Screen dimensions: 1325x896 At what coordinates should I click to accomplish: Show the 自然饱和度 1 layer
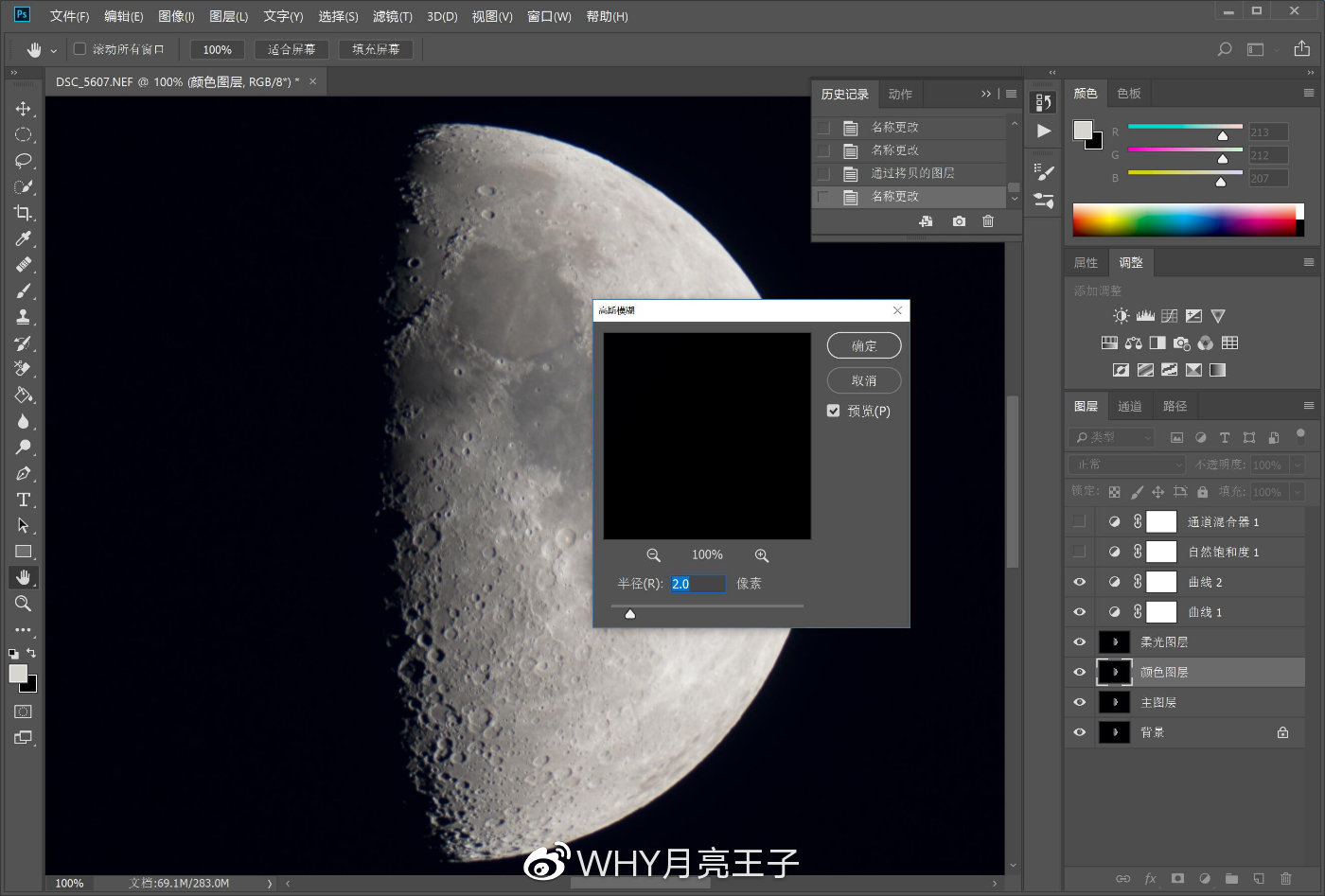[1079, 552]
